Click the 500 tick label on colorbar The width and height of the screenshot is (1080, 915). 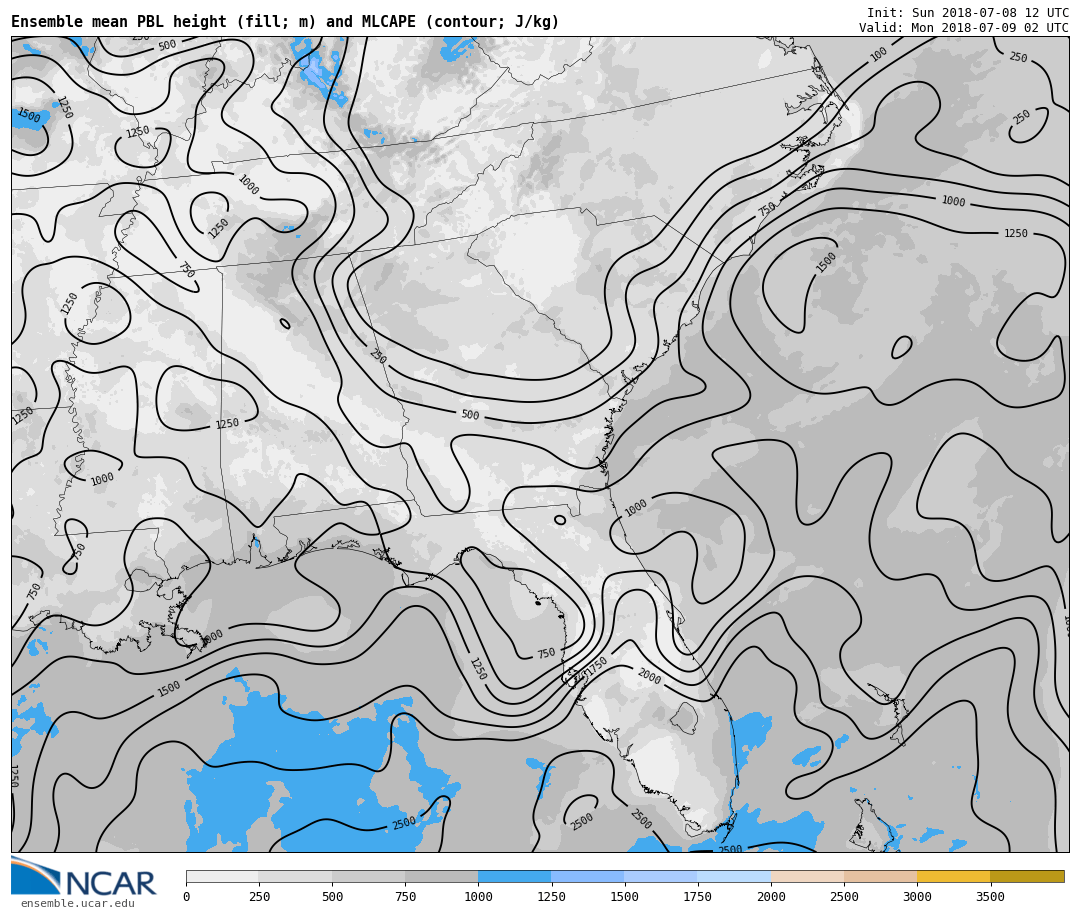(332, 897)
